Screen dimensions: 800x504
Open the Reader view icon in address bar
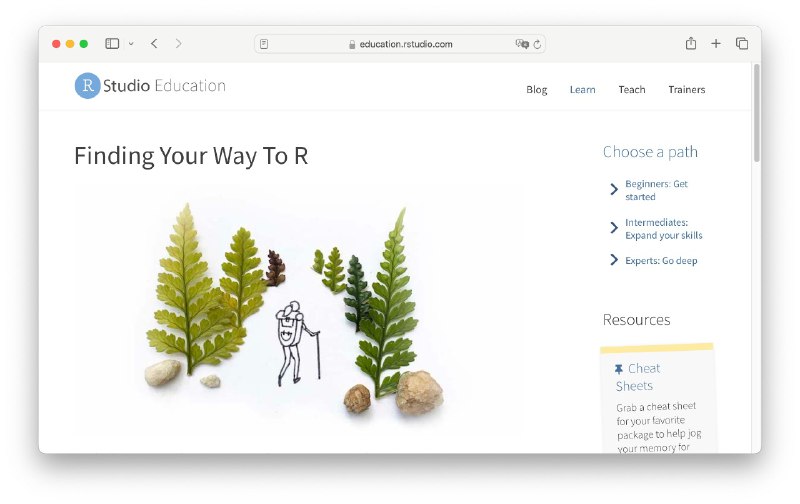coord(264,44)
